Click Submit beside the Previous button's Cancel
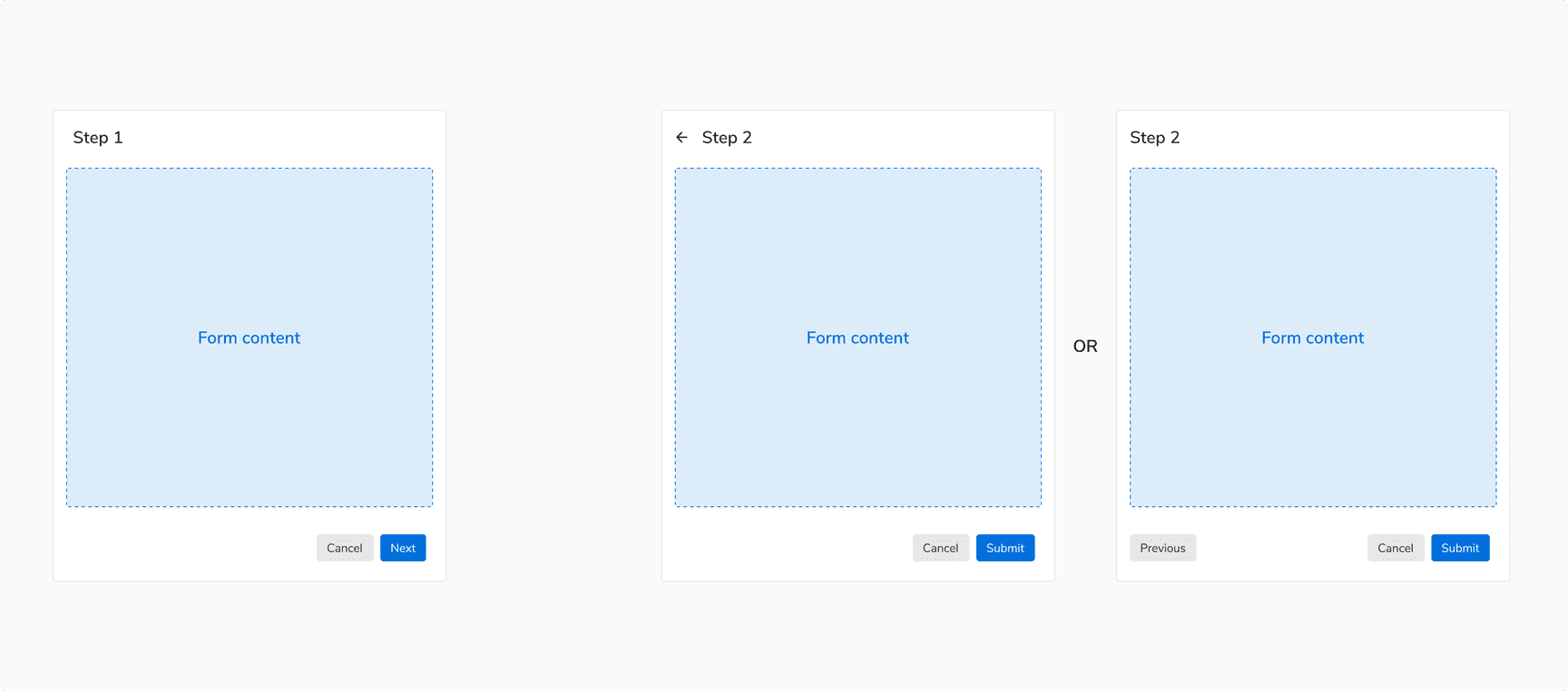 coord(1460,548)
